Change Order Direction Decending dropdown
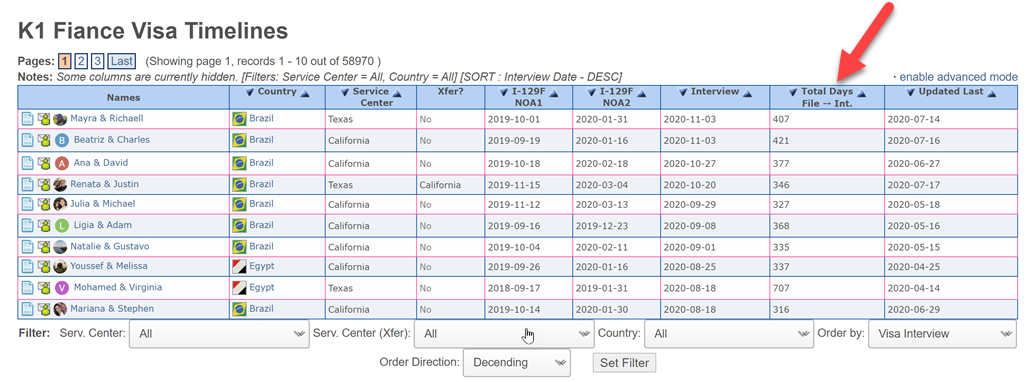 (x=517, y=362)
